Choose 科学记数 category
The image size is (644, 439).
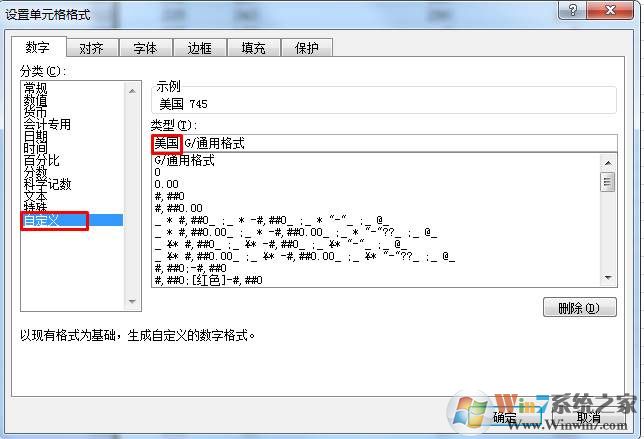click(47, 184)
